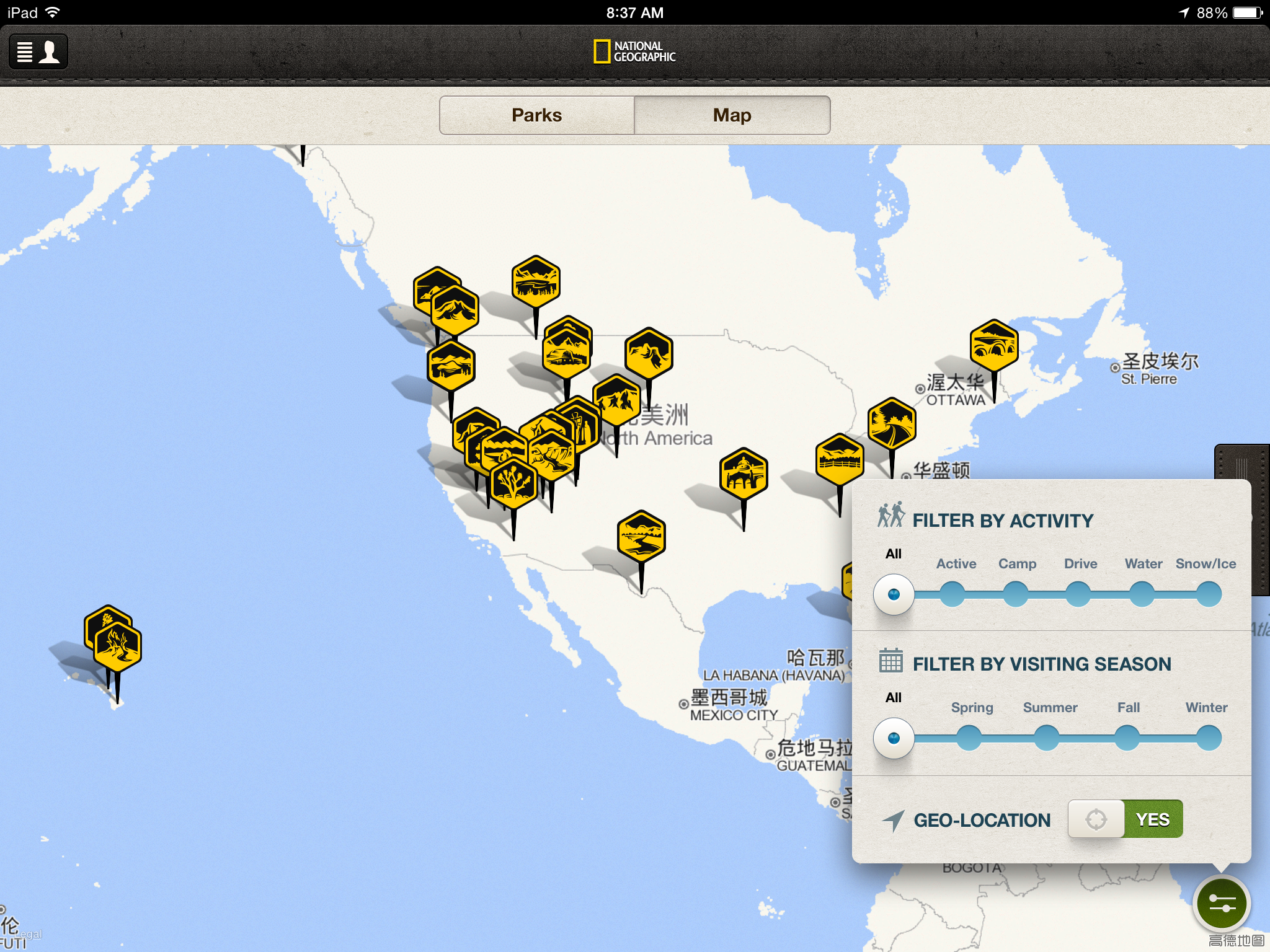Tap the green filter settings button
This screenshot has height=952, width=1270.
pos(1221,904)
